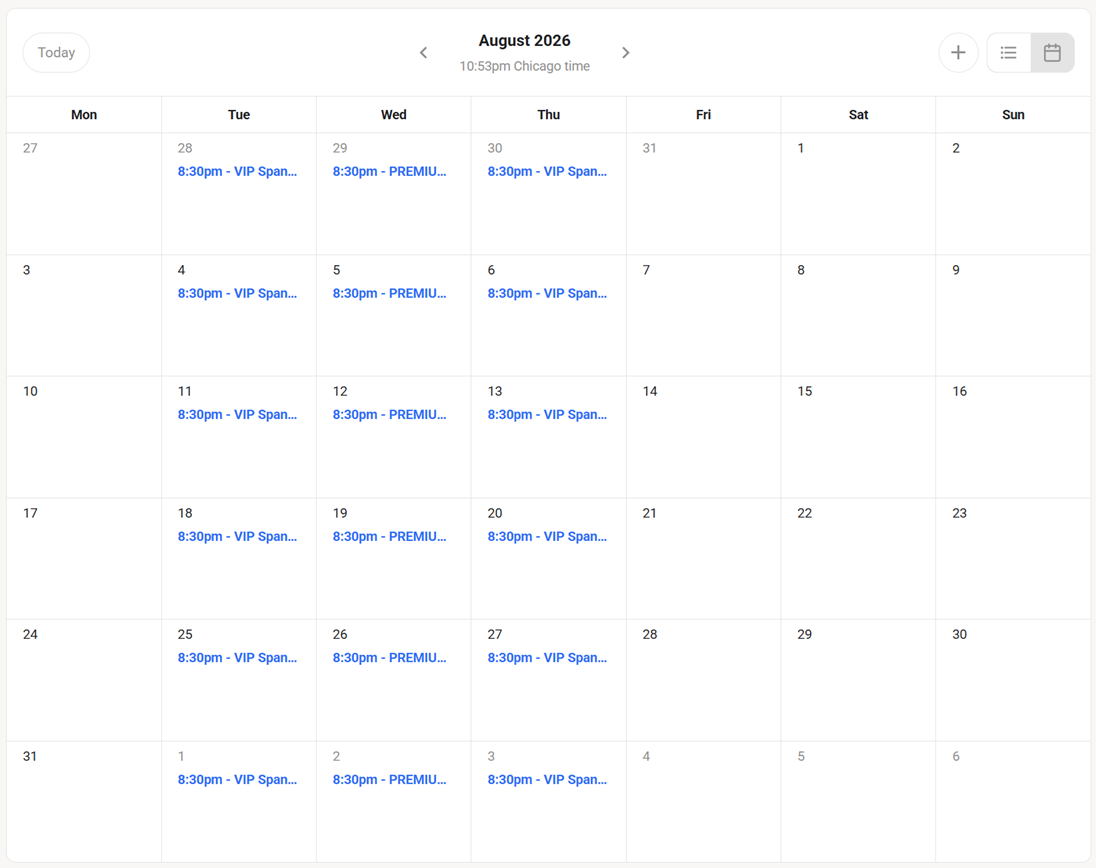Select Sunday August 23 cell
This screenshot has width=1096, height=868.
pos(1013,558)
